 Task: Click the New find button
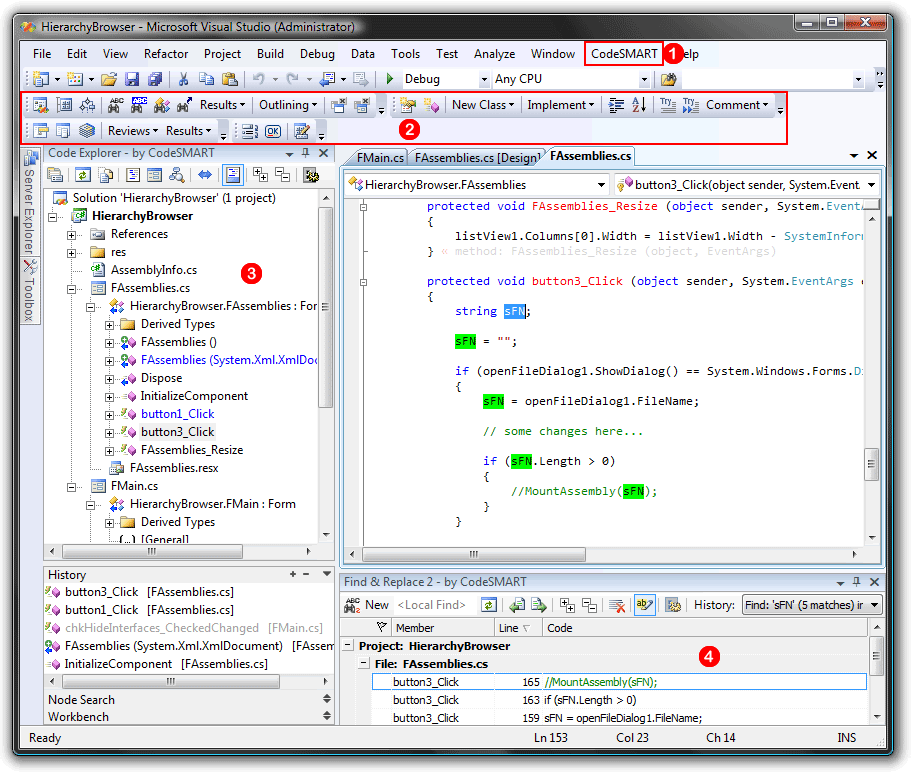tap(367, 605)
